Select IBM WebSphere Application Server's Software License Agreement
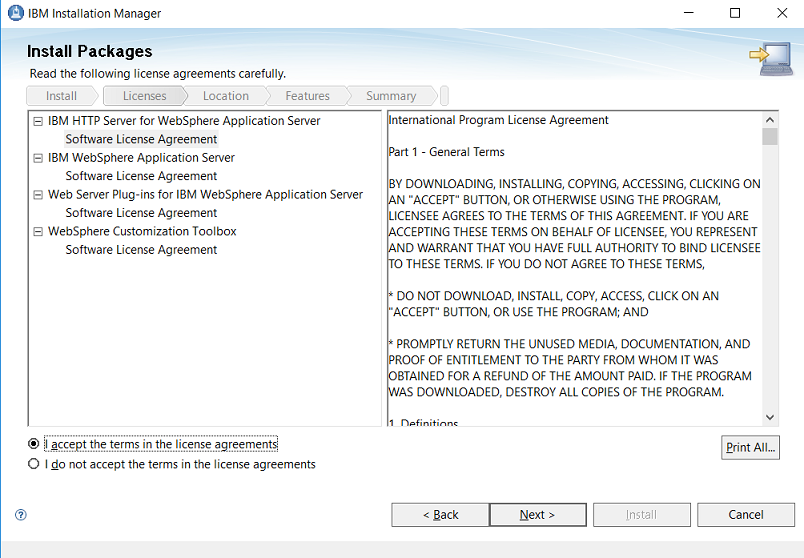 coord(141,176)
